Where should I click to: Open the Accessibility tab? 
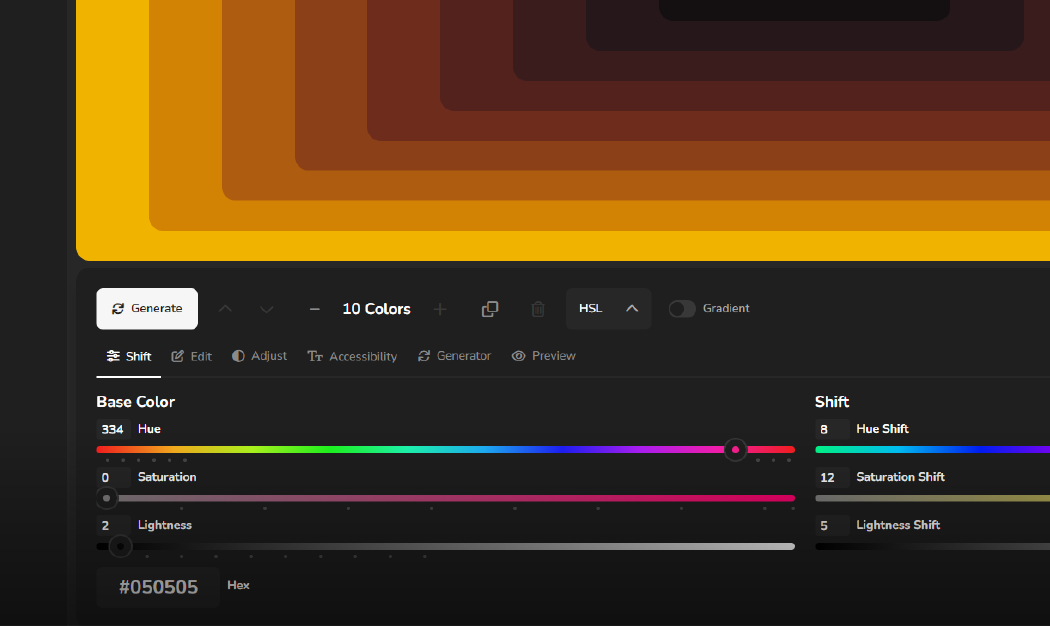tap(352, 356)
